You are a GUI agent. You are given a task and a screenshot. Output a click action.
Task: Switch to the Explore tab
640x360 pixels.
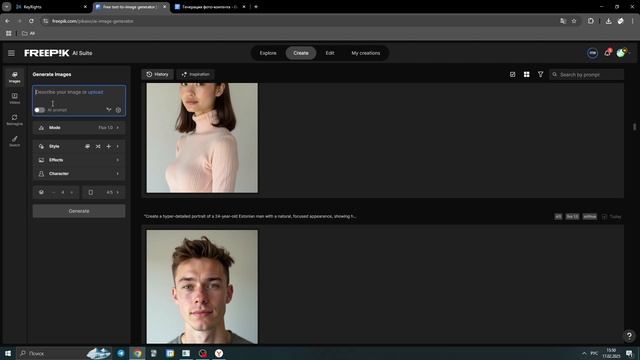pos(268,53)
